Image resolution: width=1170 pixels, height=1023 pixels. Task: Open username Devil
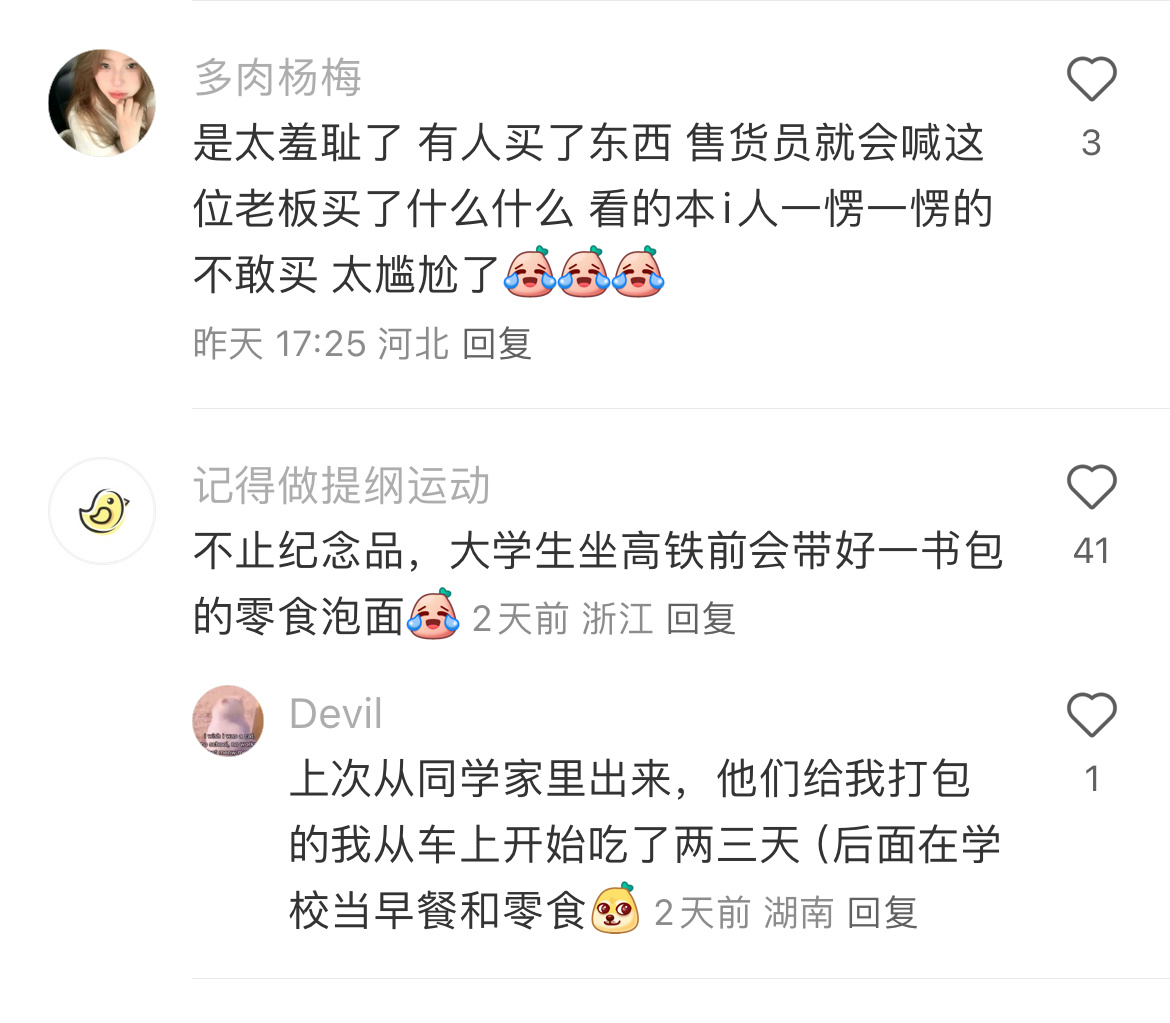pyautogui.click(x=336, y=714)
